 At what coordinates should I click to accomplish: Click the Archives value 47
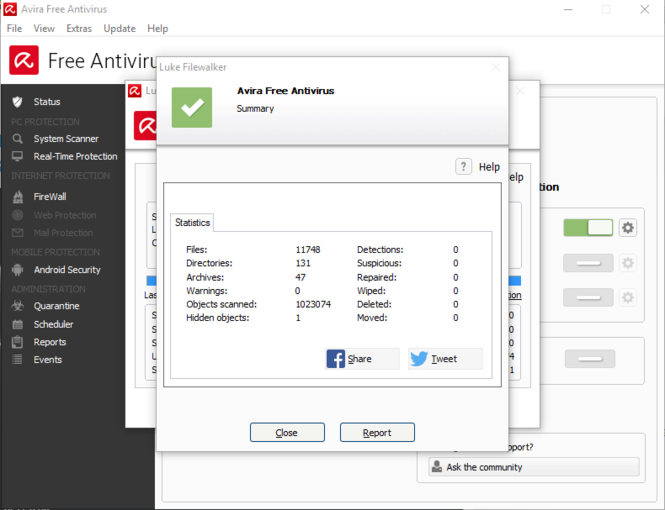point(300,277)
